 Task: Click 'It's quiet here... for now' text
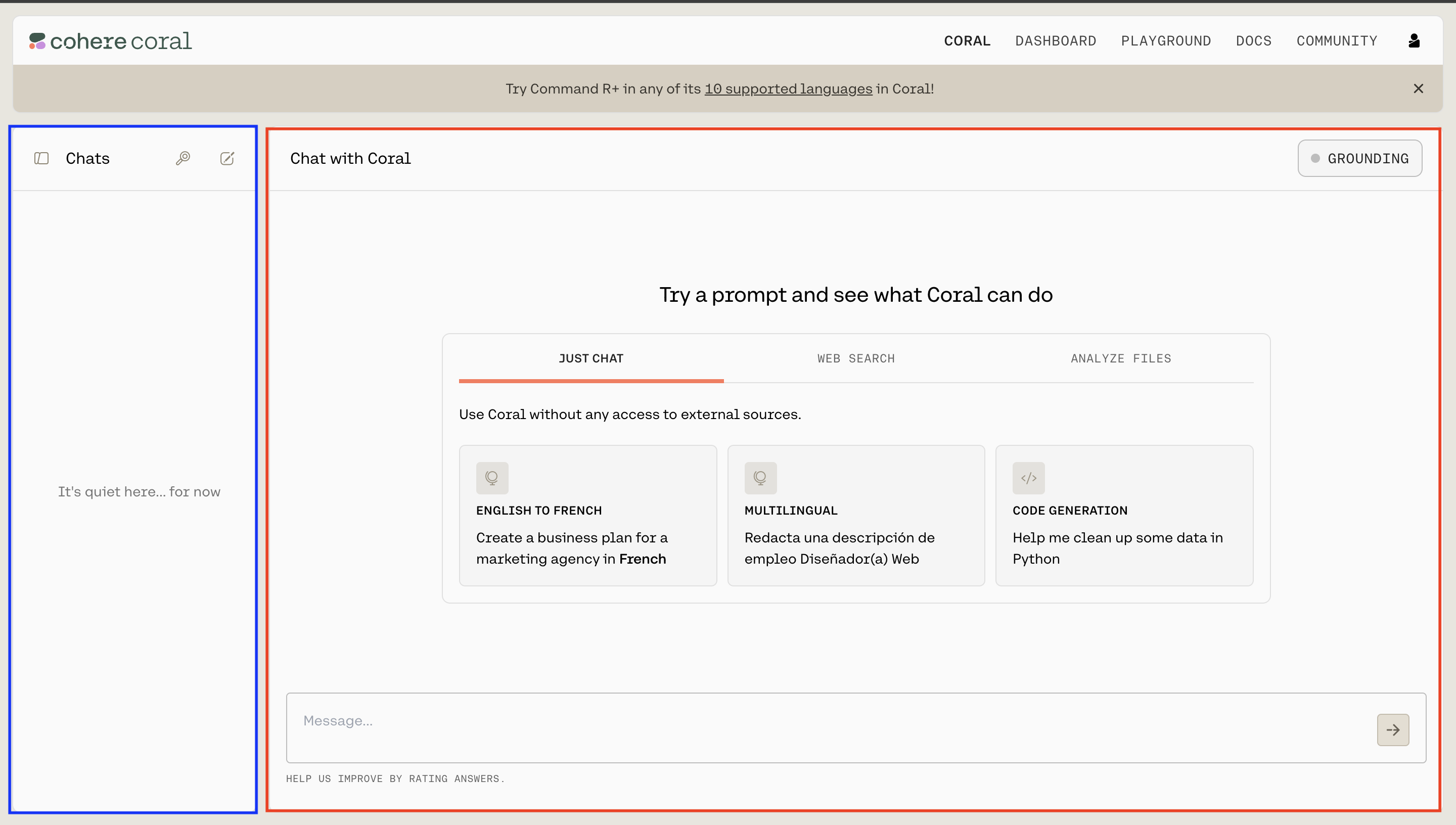coord(139,492)
